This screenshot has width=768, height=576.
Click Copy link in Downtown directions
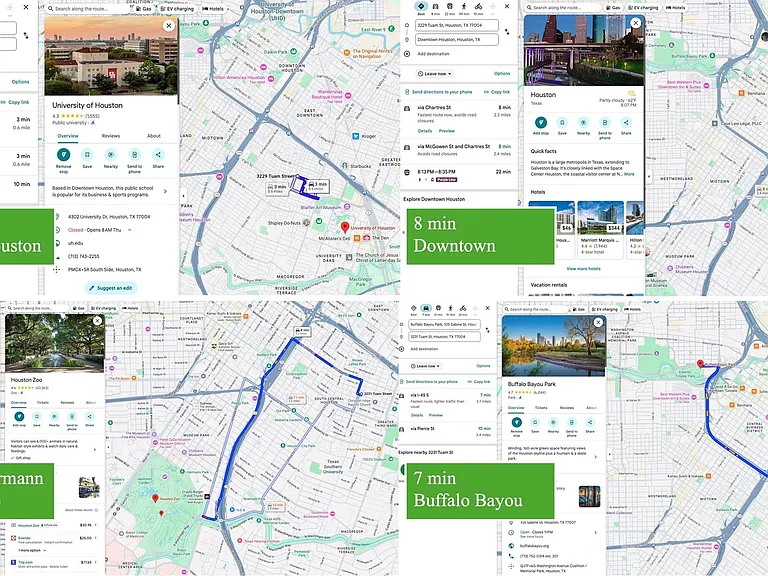[x=497, y=92]
